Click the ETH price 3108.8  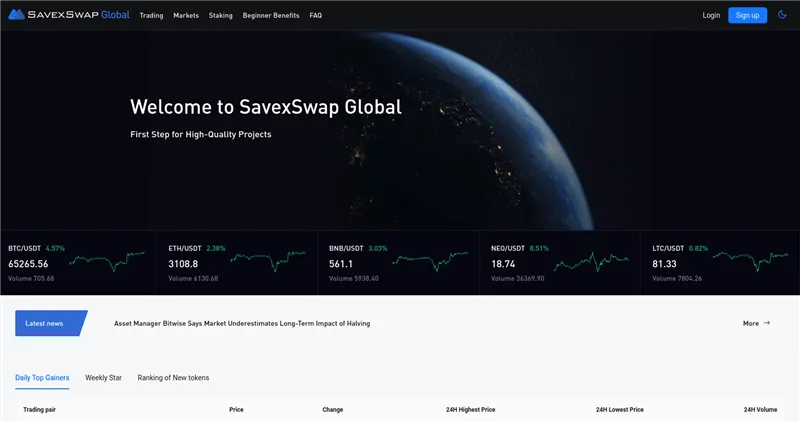coord(183,264)
